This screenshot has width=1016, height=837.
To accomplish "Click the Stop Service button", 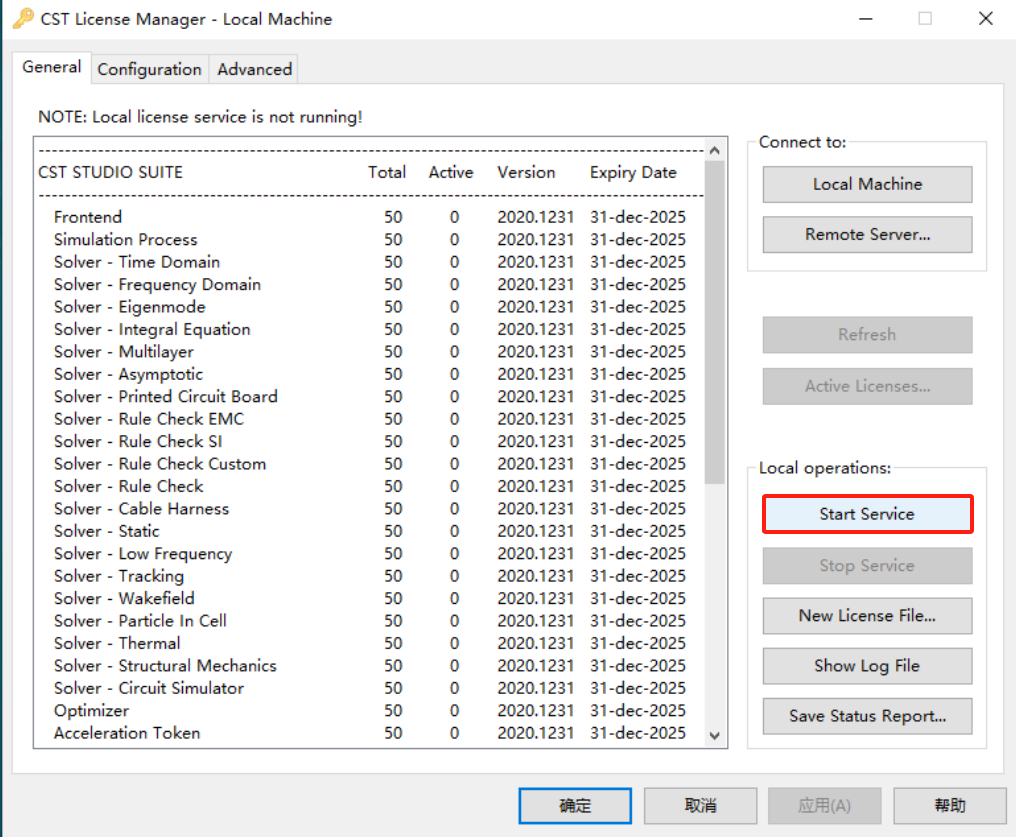I will [867, 566].
